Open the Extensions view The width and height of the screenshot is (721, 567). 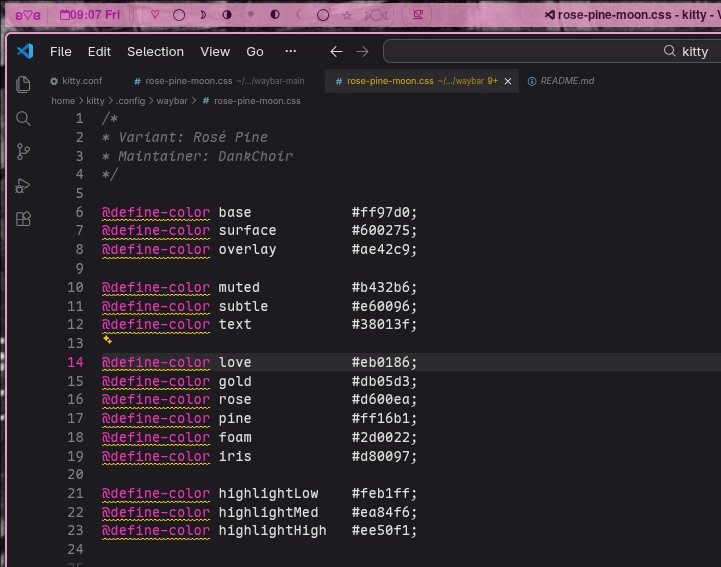pyautogui.click(x=23, y=219)
